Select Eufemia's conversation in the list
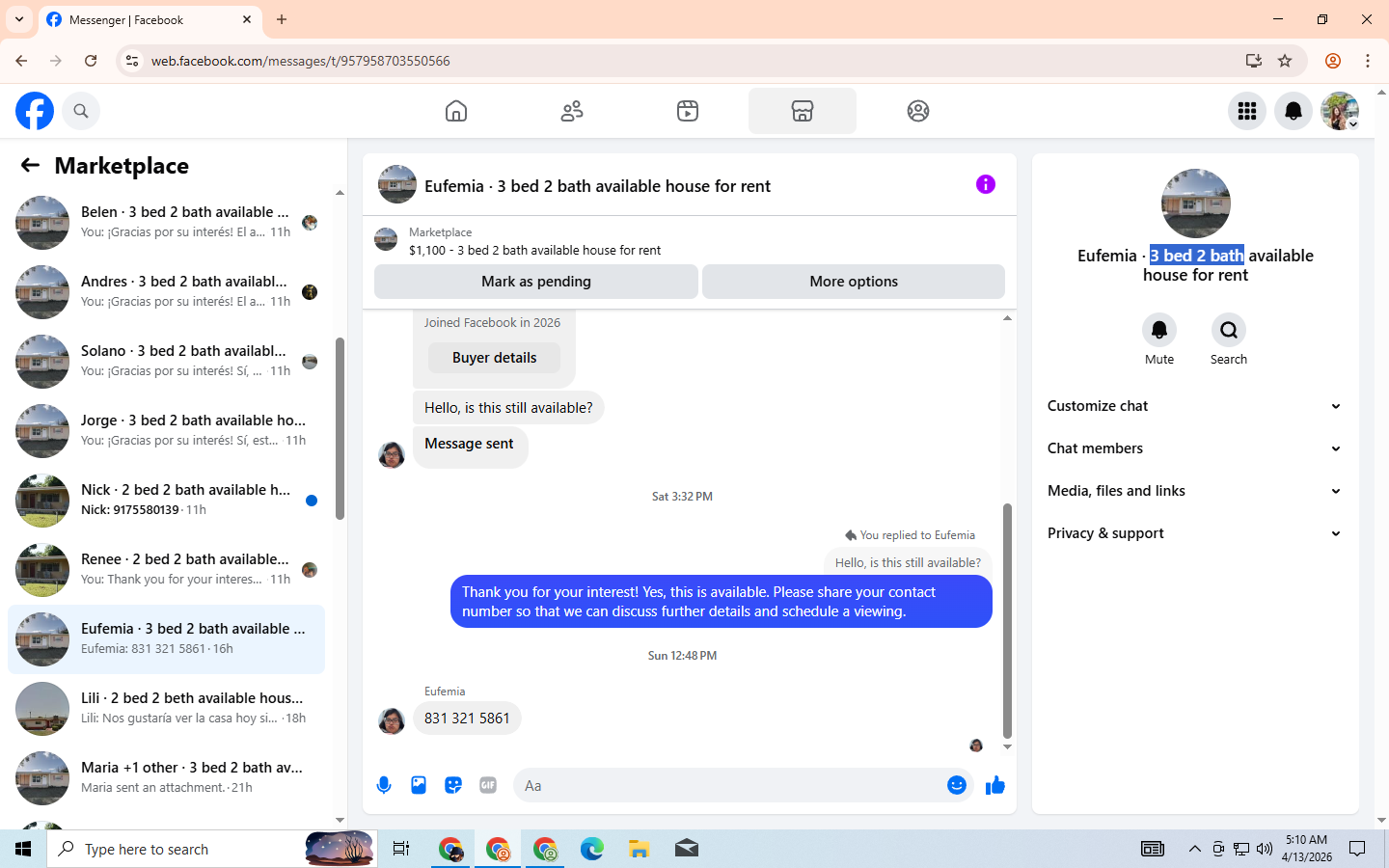The image size is (1389, 868). 166,639
